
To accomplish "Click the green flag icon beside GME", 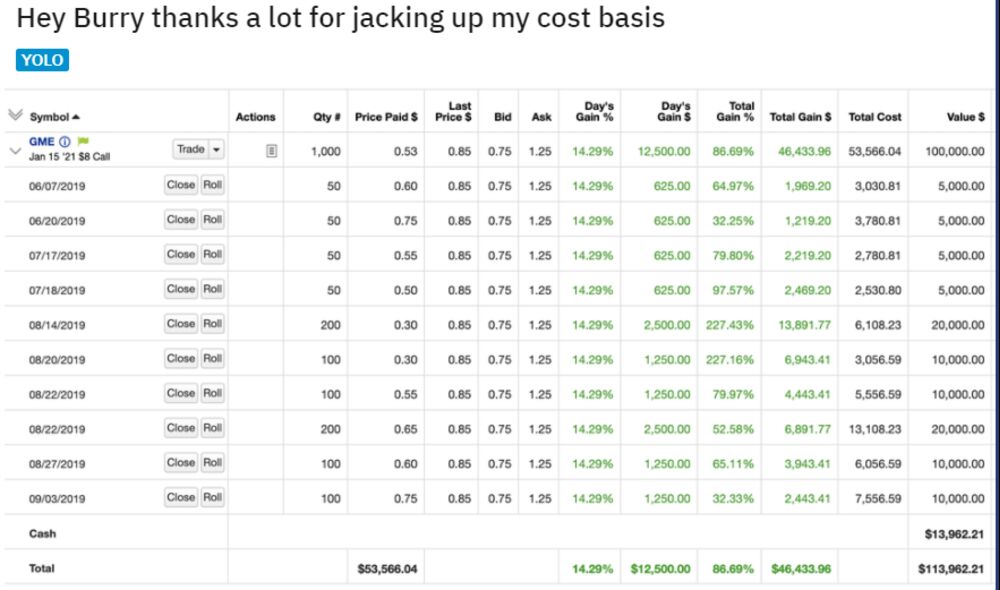I will click(x=83, y=141).
